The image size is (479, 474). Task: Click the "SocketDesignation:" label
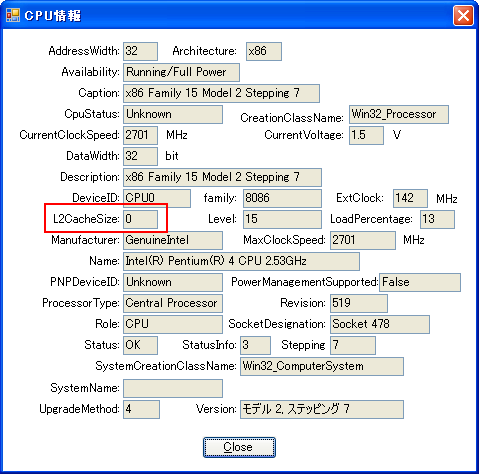(x=277, y=324)
